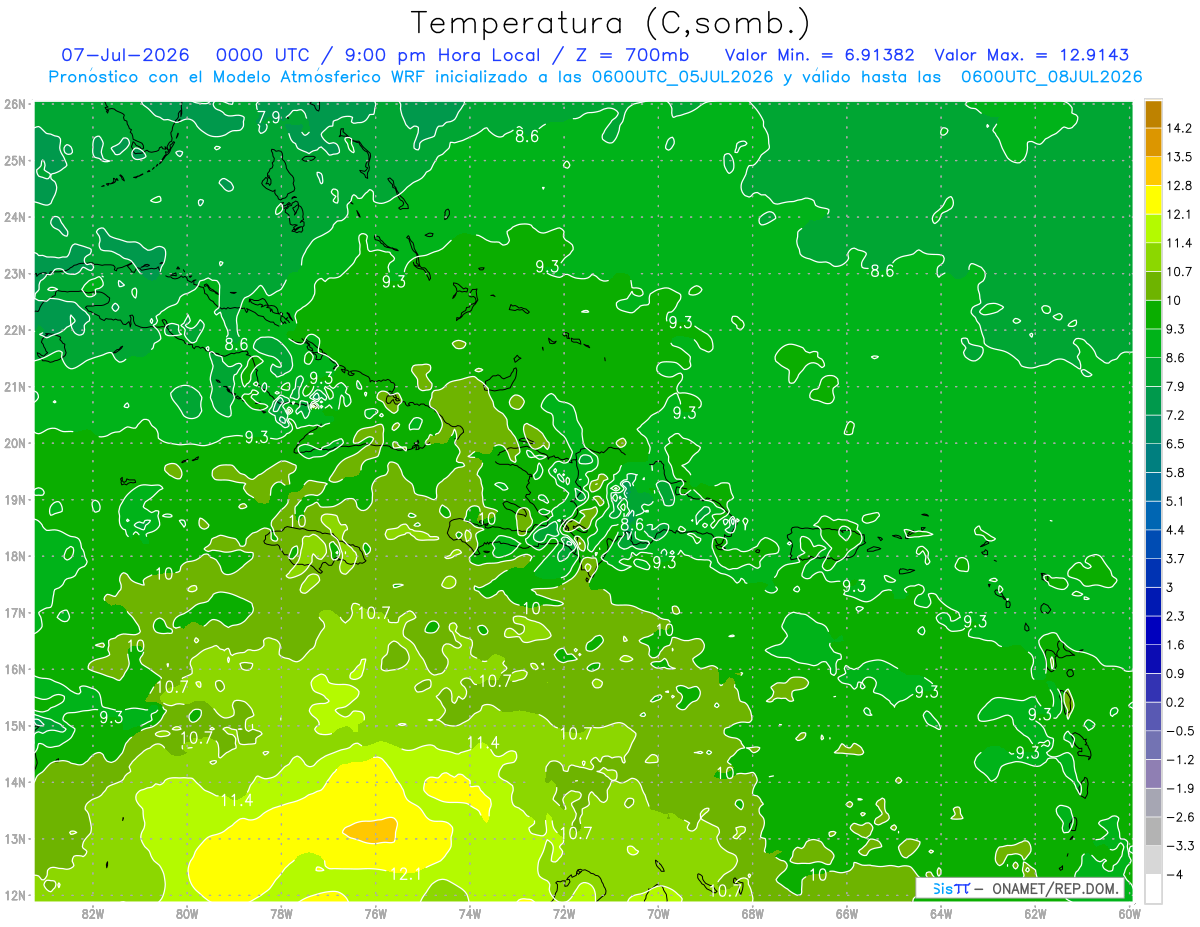
Task: Pick the dark blue legend swatch between 2.3 and 3
Action: point(1153,601)
